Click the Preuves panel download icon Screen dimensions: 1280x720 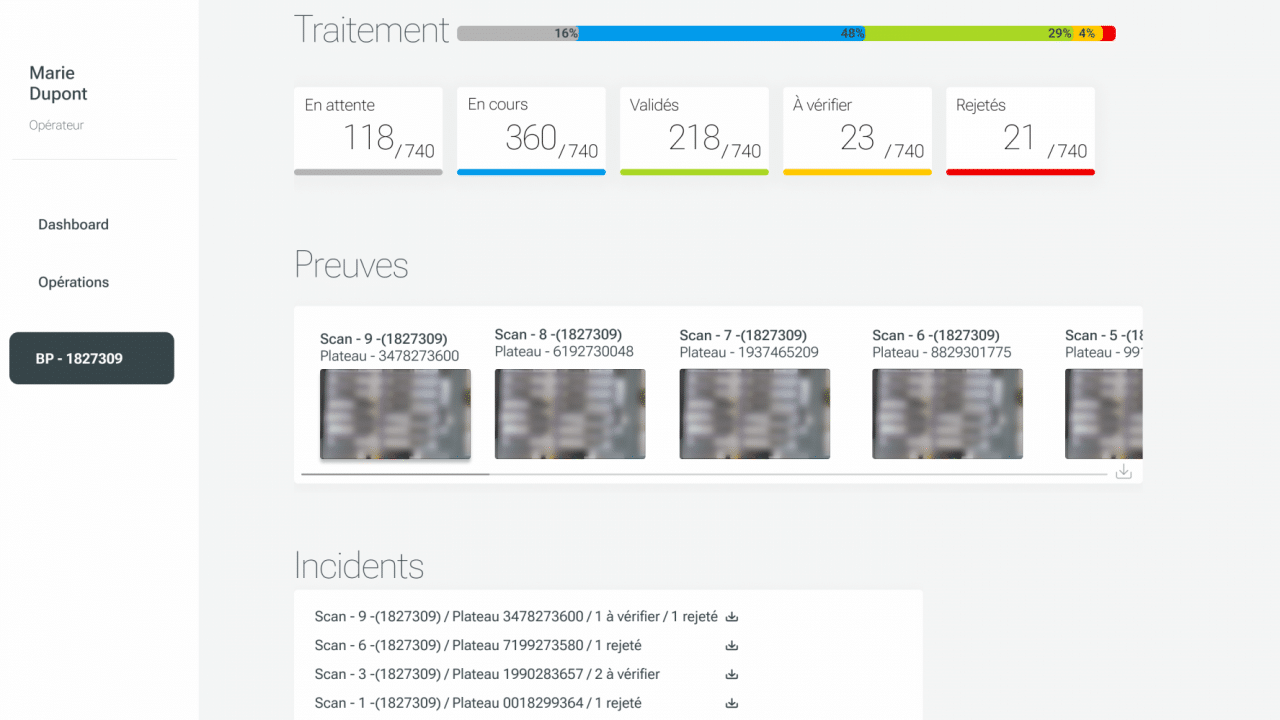(x=1123, y=472)
